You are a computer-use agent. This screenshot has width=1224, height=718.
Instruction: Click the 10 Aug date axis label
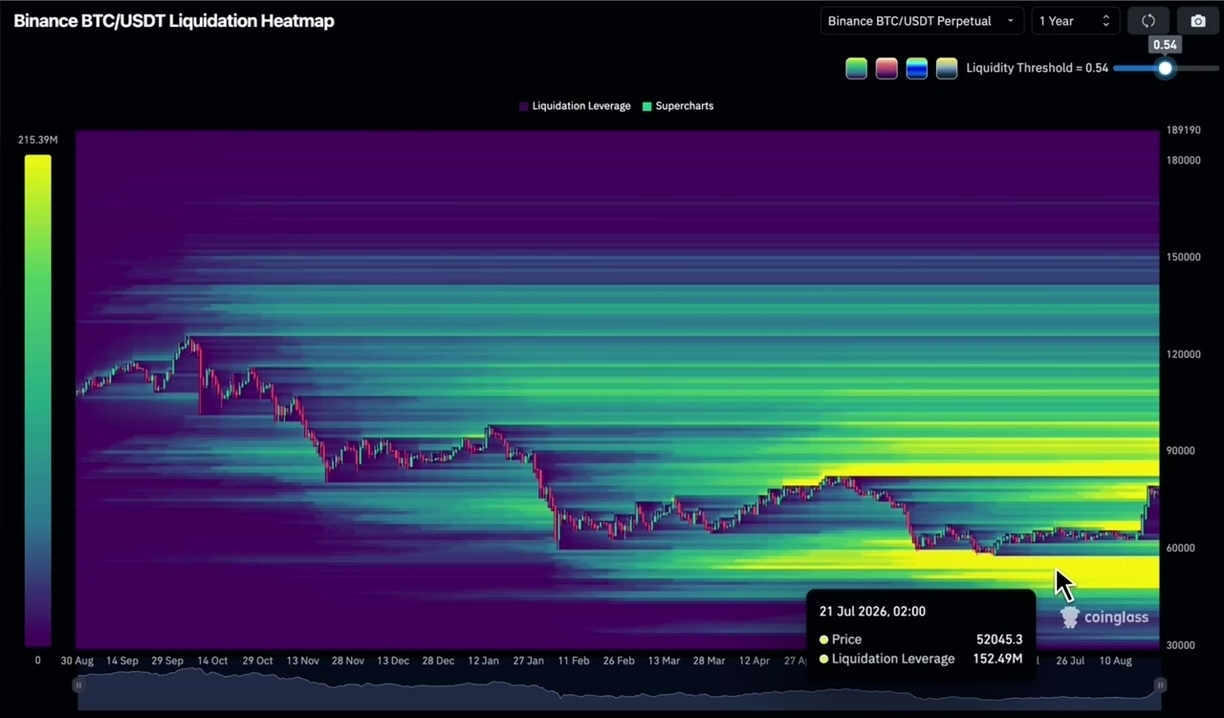1115,661
